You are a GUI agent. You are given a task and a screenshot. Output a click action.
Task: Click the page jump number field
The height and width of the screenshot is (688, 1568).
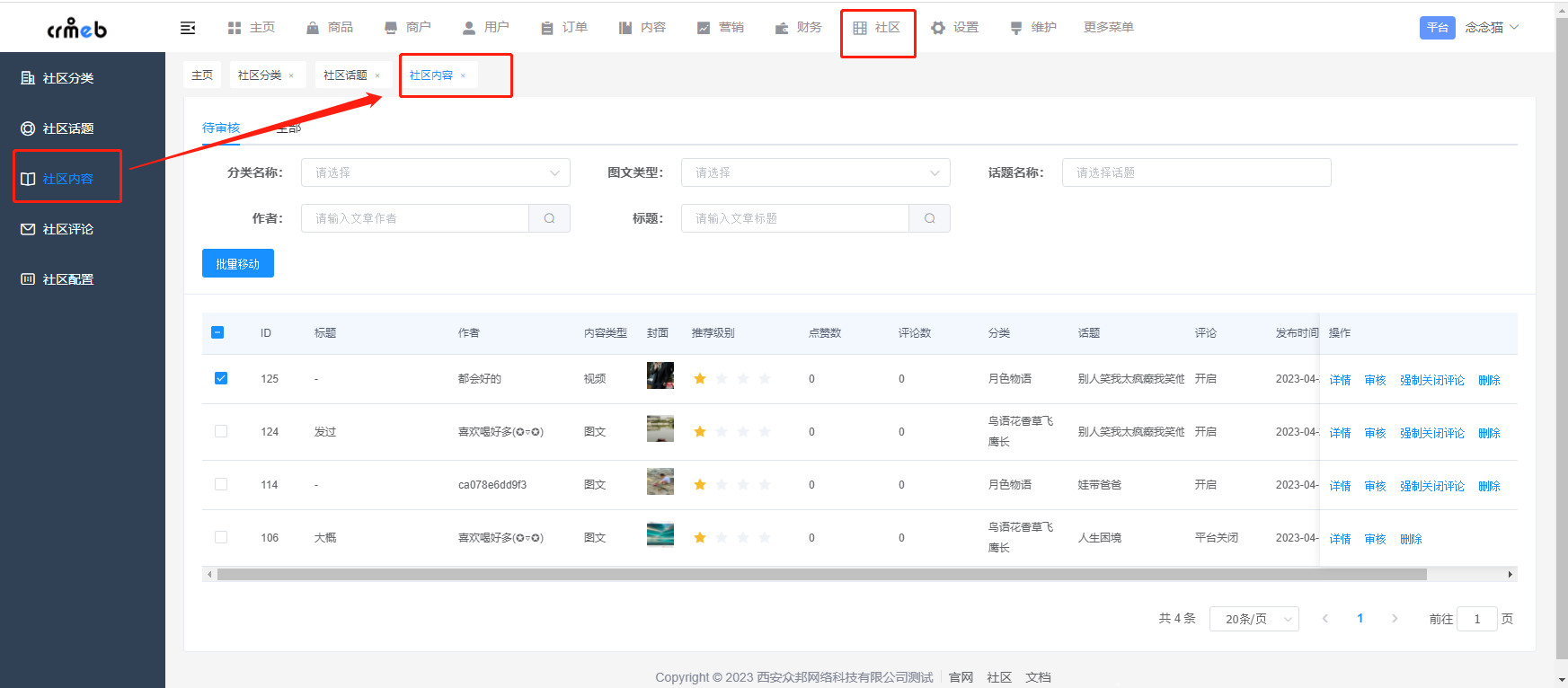[1477, 619]
